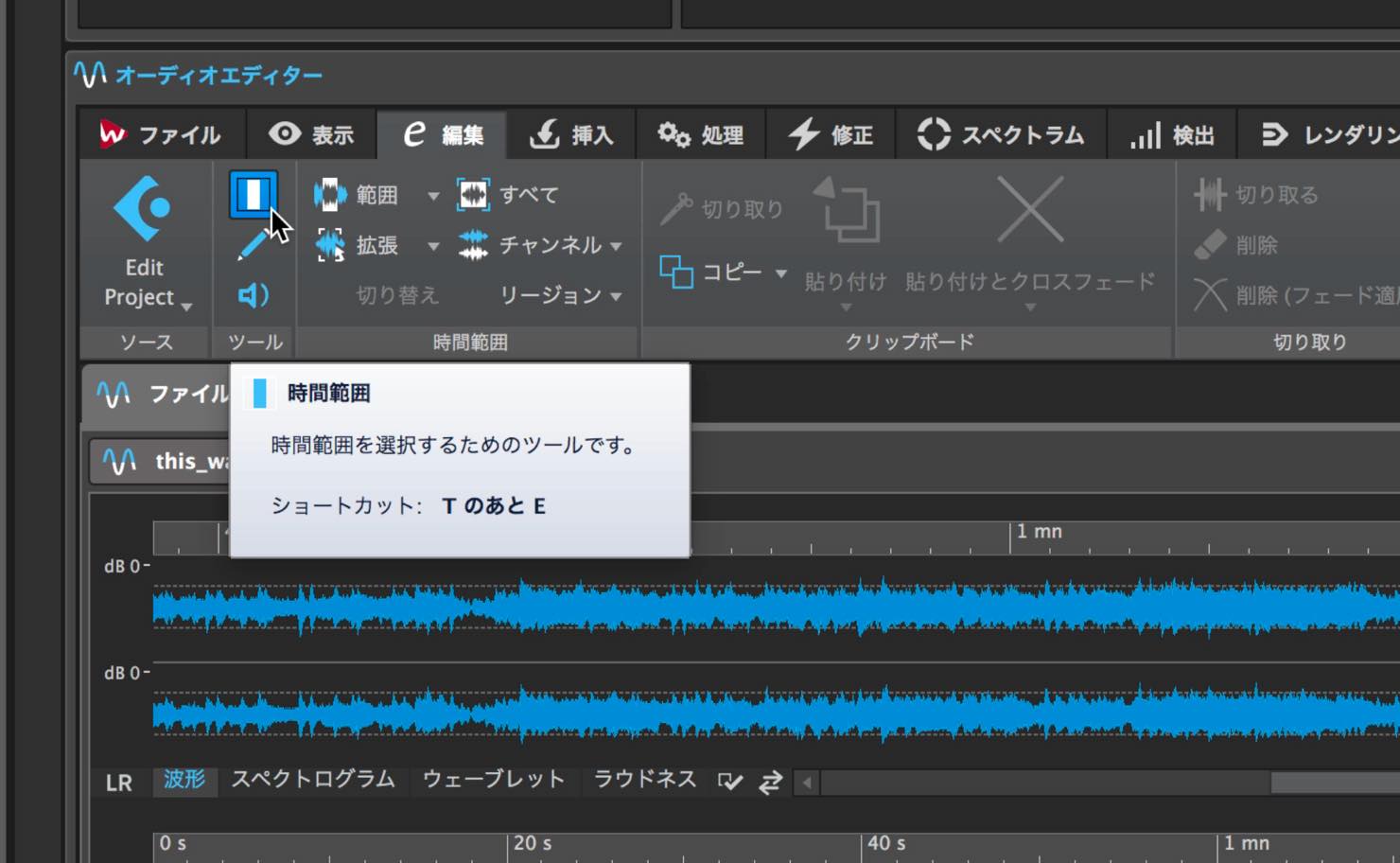The height and width of the screenshot is (863, 1400).
Task: Click the 切り取る crop icon
Action: [x=1210, y=195]
